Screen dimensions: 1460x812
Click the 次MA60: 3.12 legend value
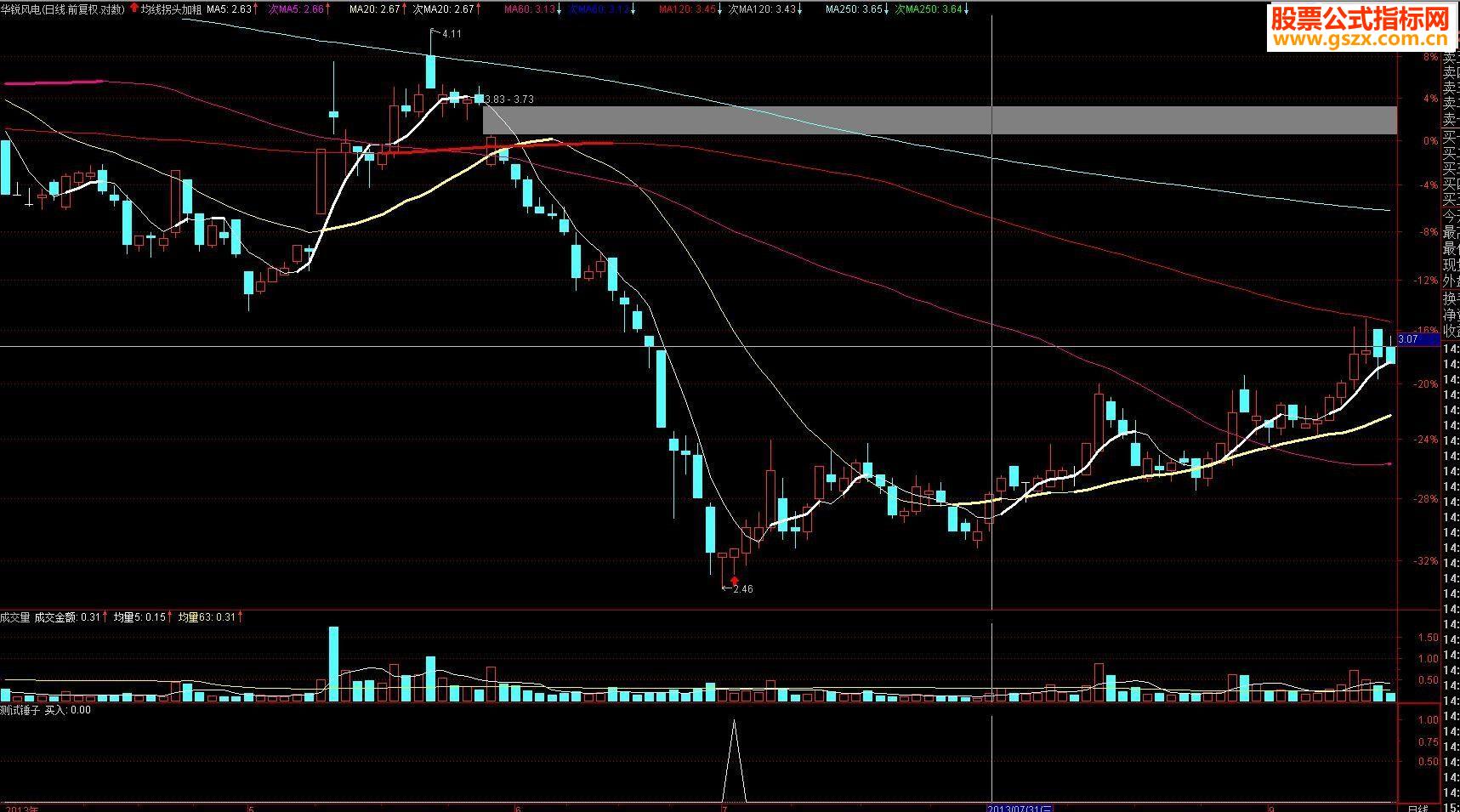point(599,9)
